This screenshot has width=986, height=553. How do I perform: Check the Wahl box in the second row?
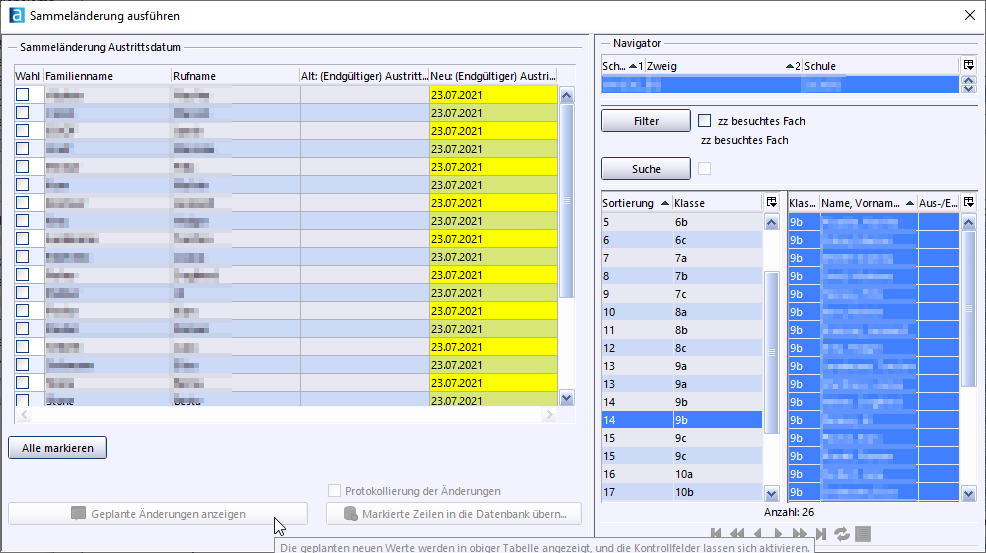coord(22,113)
